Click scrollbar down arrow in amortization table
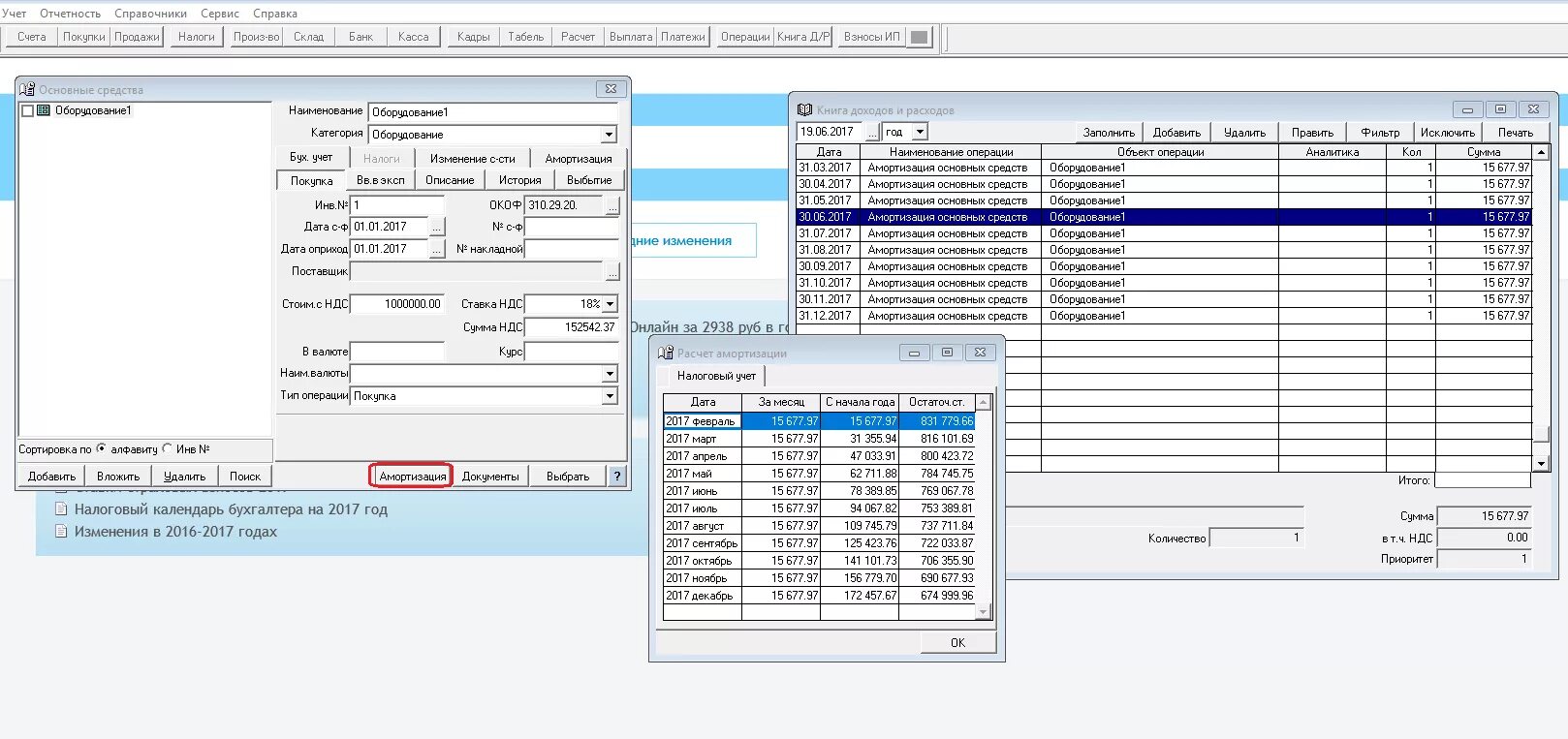 pos(983,611)
